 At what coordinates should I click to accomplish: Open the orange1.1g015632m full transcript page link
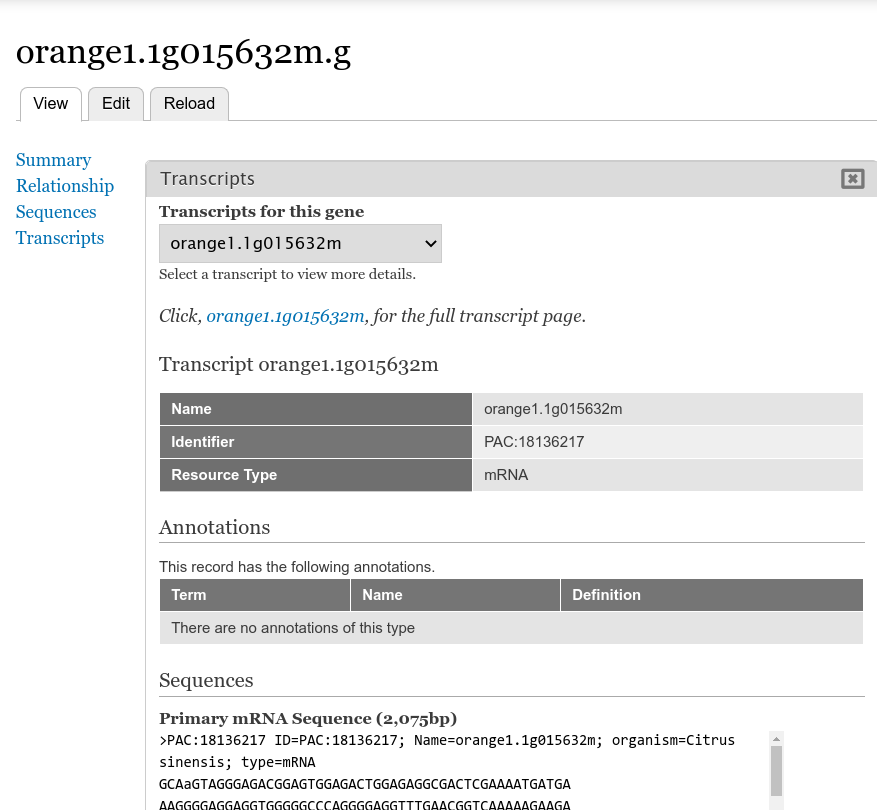pyautogui.click(x=285, y=316)
